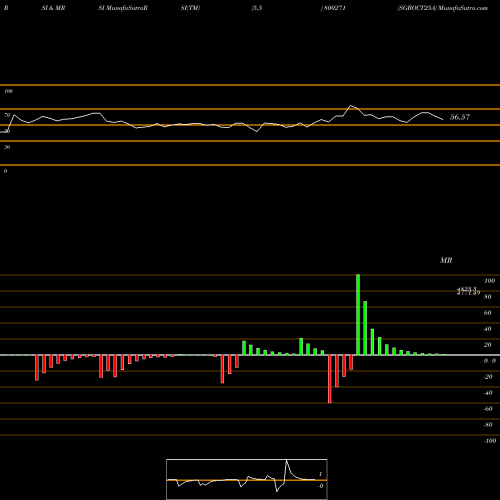The height and width of the screenshot is (500, 500).
Task: Click the MR axis label 40
Action: [488, 329]
